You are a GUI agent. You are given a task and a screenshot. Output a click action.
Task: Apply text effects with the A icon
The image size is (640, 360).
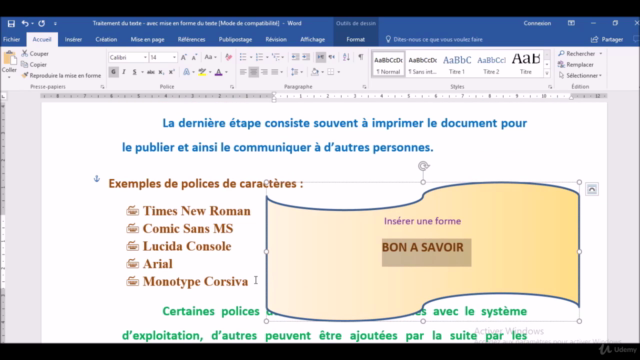tap(187, 72)
